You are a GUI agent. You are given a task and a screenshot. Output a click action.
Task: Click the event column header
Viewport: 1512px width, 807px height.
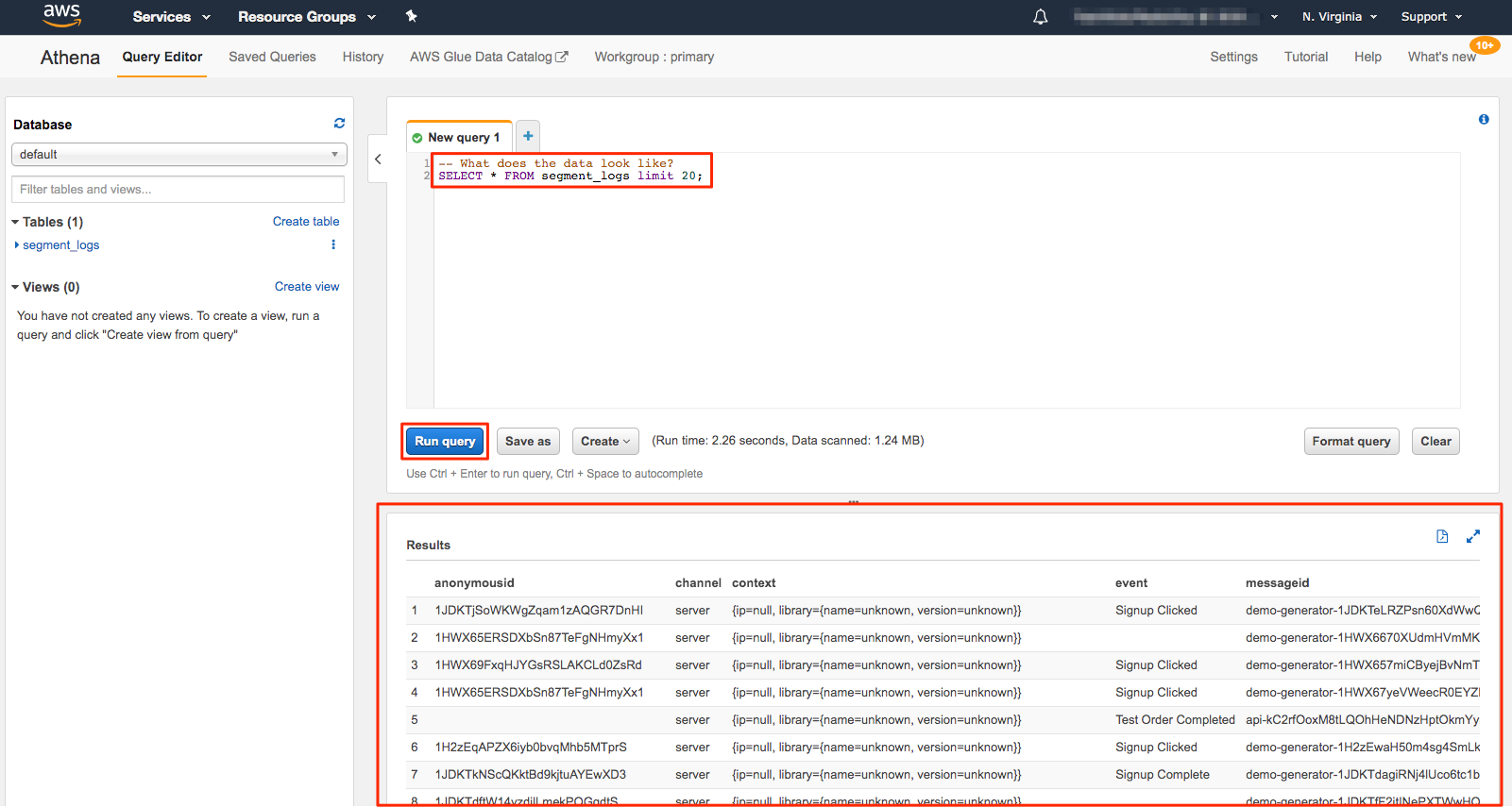point(1131,583)
